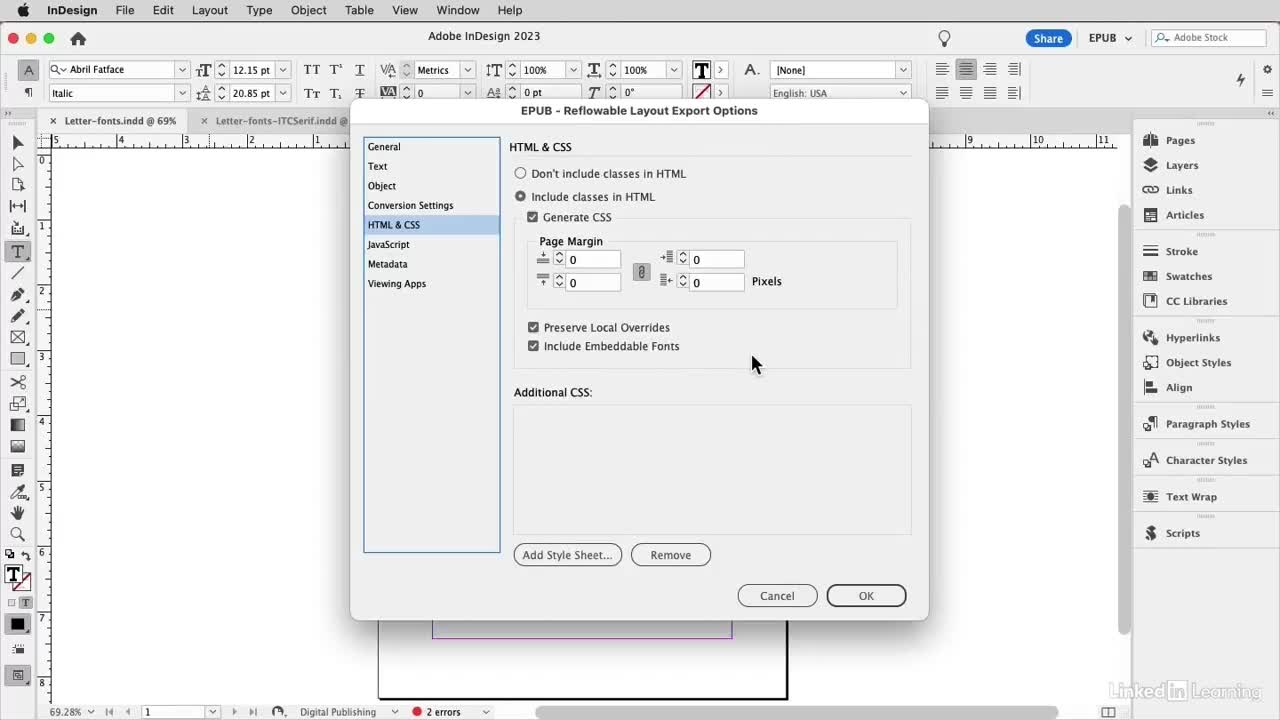Open the Layout menu
This screenshot has height=720, width=1280.
coord(210,10)
